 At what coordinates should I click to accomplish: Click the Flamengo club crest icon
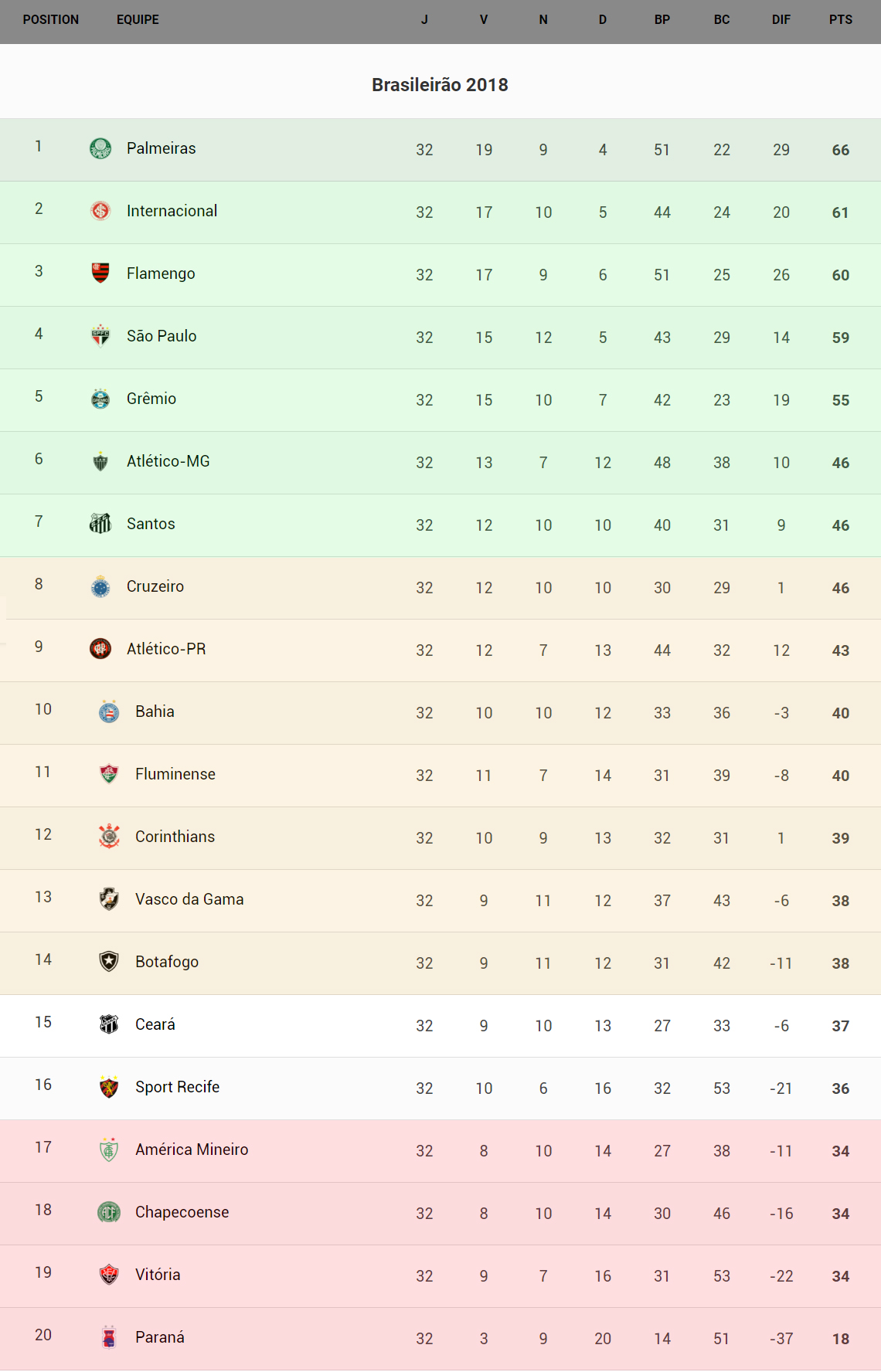(x=100, y=273)
